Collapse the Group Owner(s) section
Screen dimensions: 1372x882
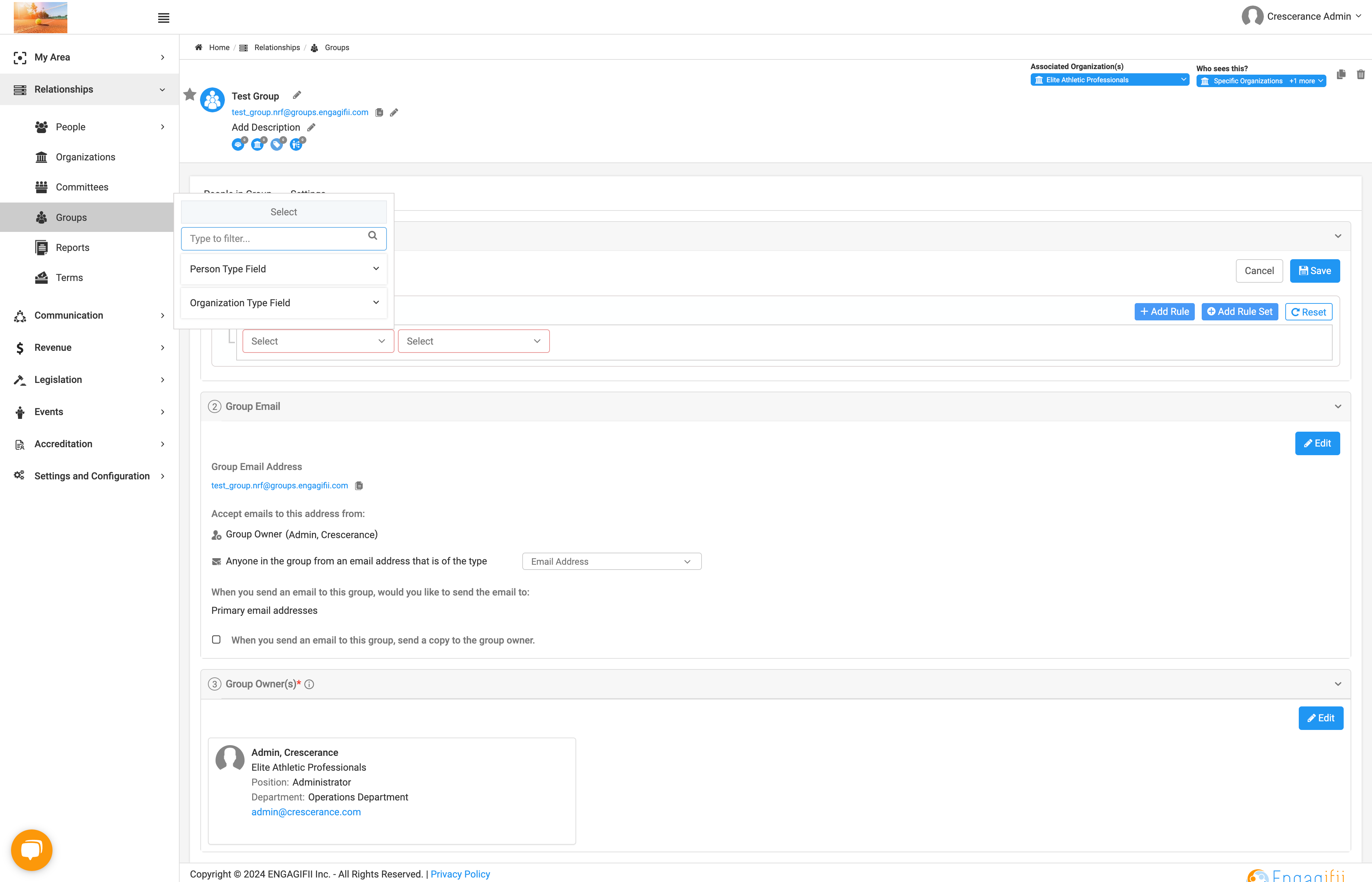[x=1338, y=684]
